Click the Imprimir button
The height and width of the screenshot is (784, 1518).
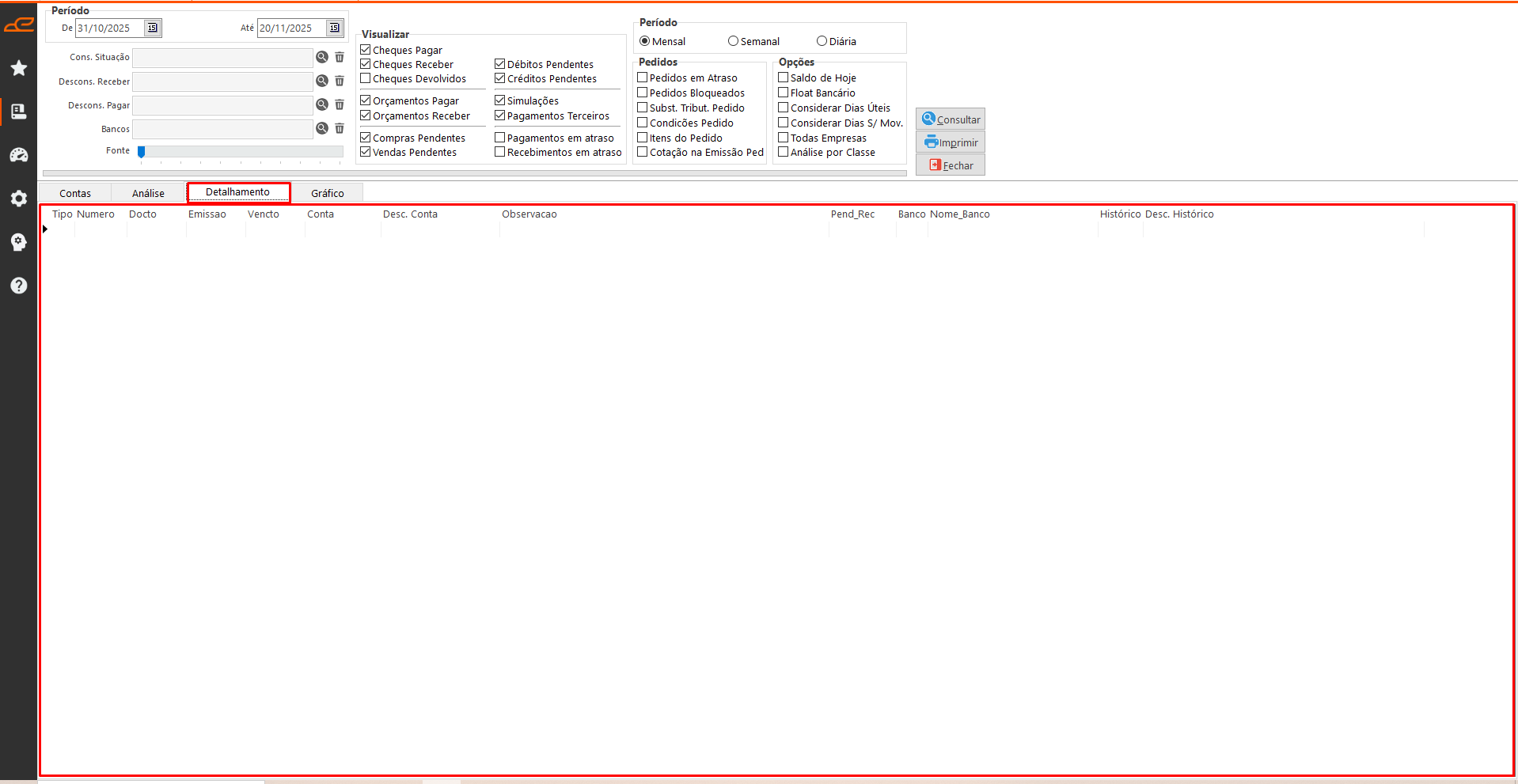[951, 142]
